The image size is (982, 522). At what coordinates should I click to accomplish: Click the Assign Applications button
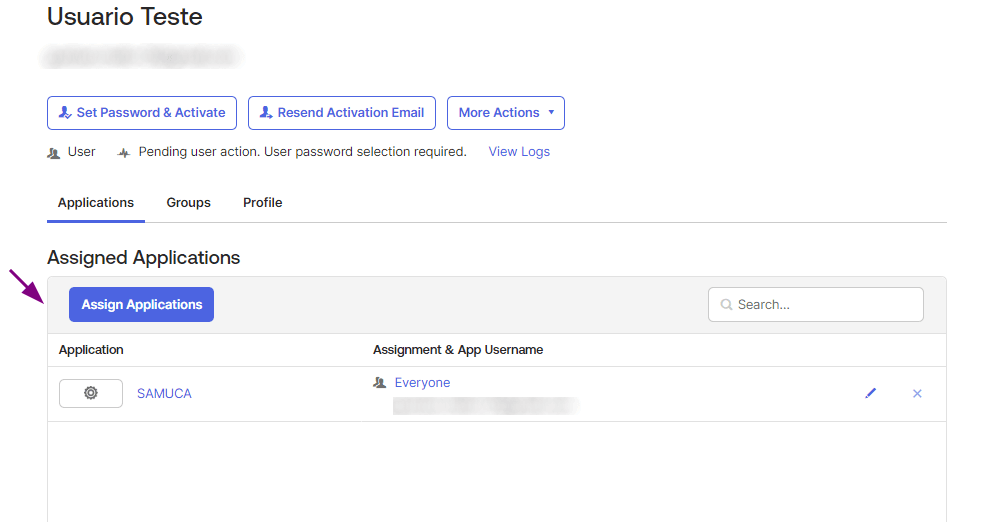coord(141,305)
